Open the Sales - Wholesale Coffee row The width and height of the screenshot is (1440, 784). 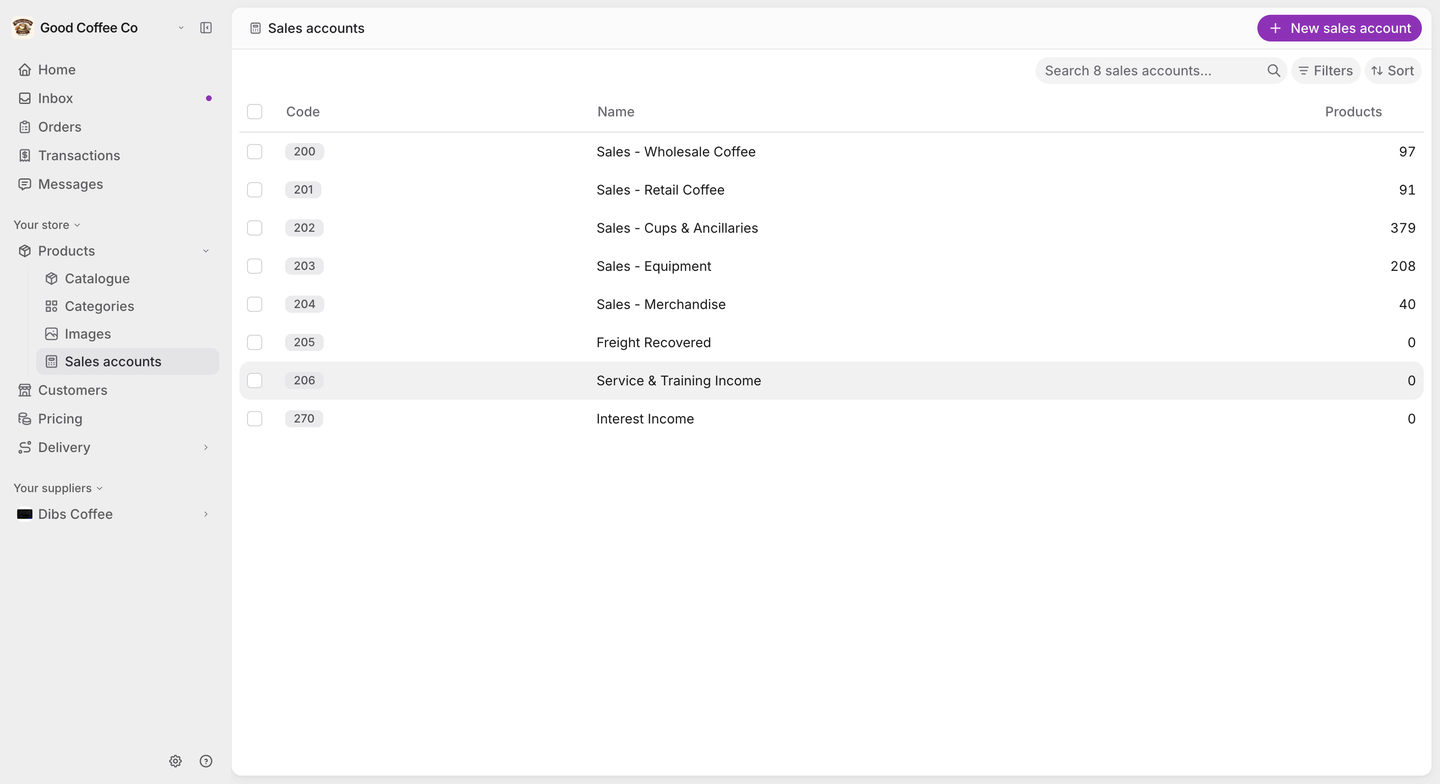[x=831, y=152]
